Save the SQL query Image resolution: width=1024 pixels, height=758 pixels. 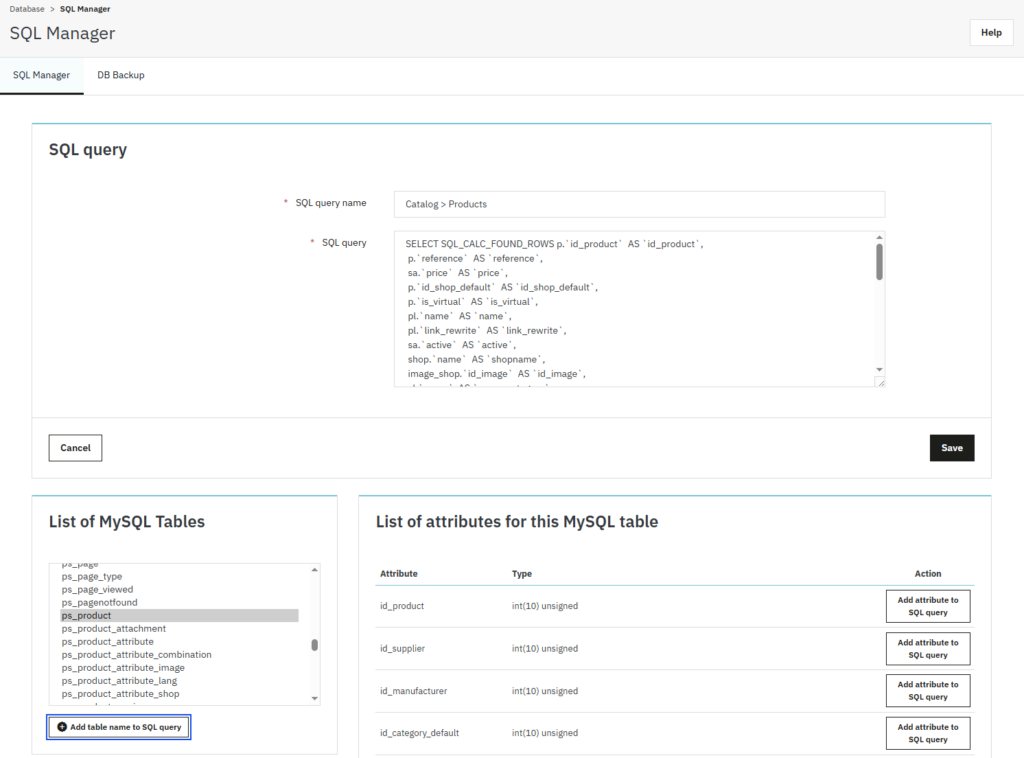(952, 448)
